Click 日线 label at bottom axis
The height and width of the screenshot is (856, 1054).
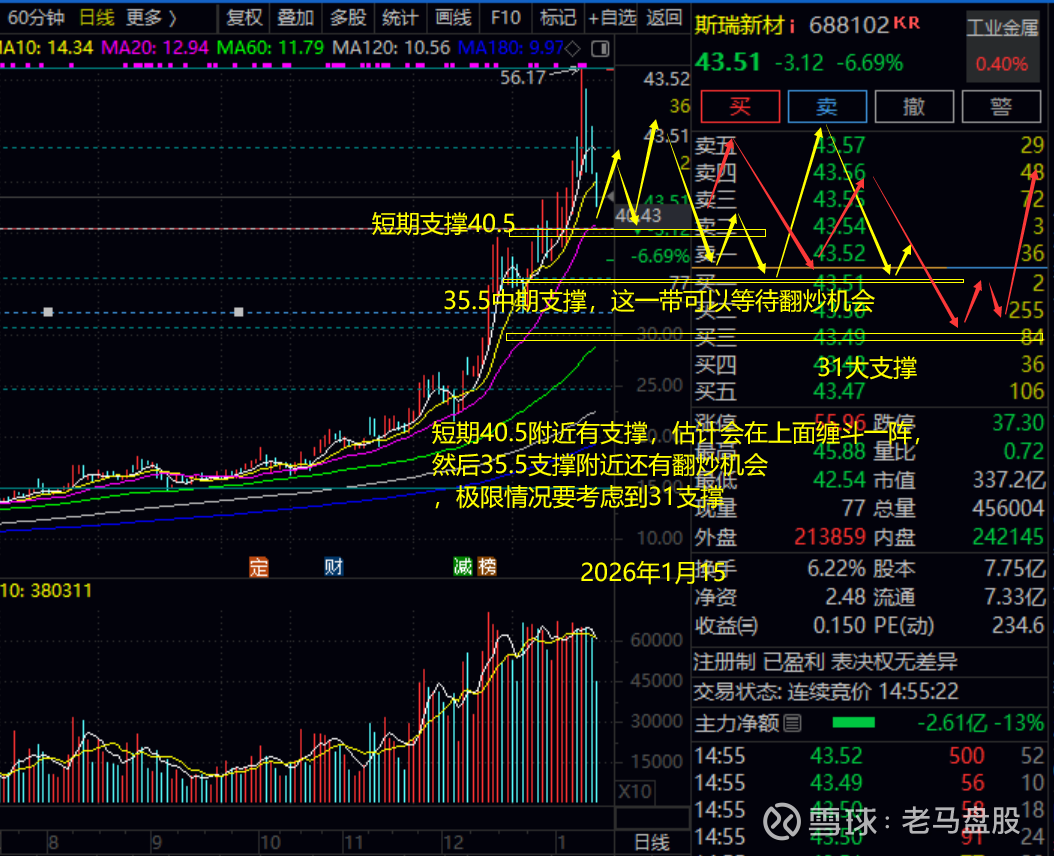pyautogui.click(x=652, y=843)
